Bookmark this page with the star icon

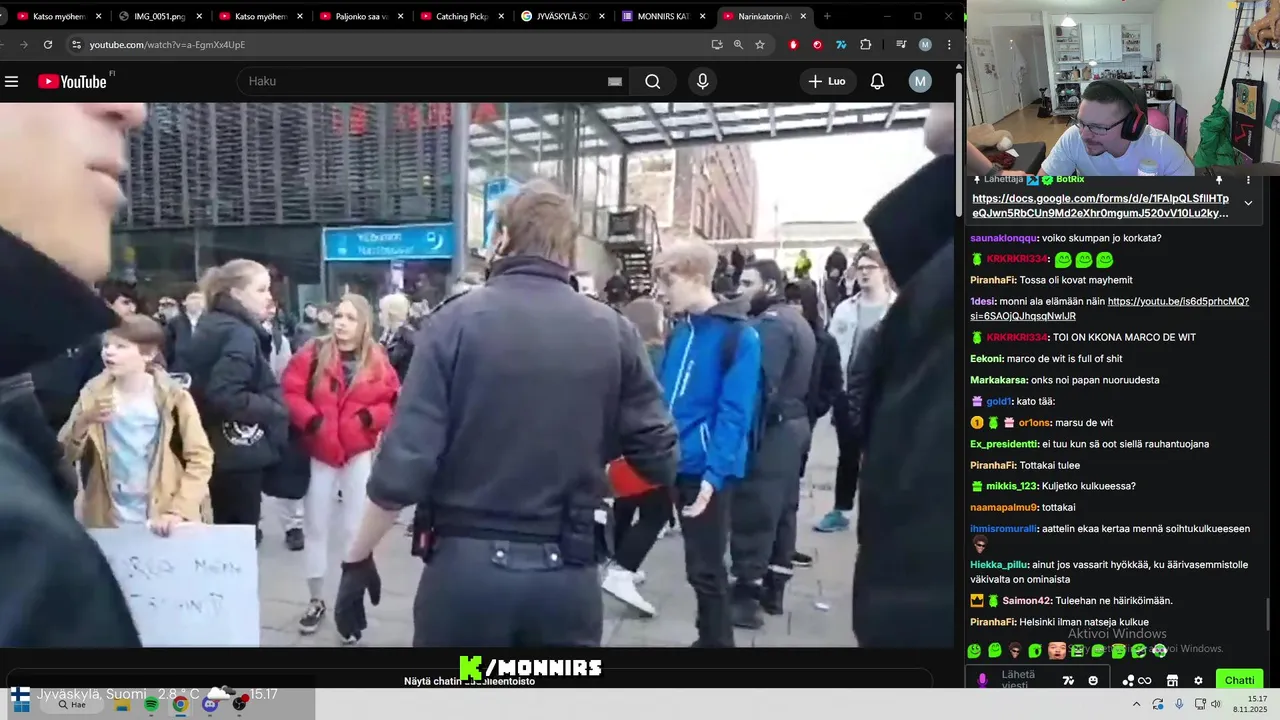pos(760,44)
